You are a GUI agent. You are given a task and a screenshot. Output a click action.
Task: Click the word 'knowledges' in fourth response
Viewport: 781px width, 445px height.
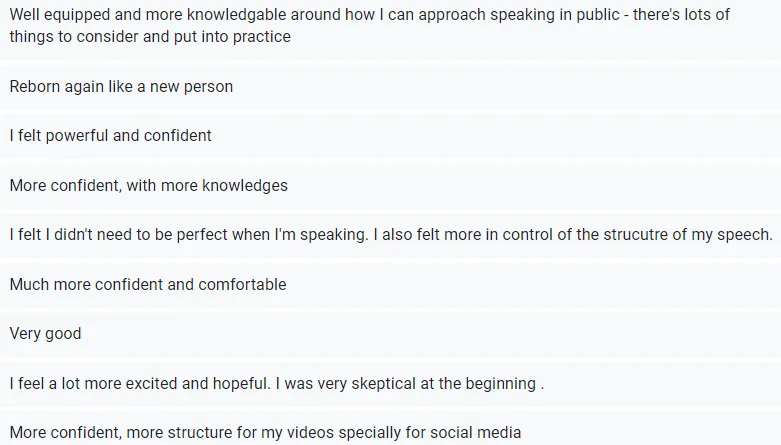point(245,185)
